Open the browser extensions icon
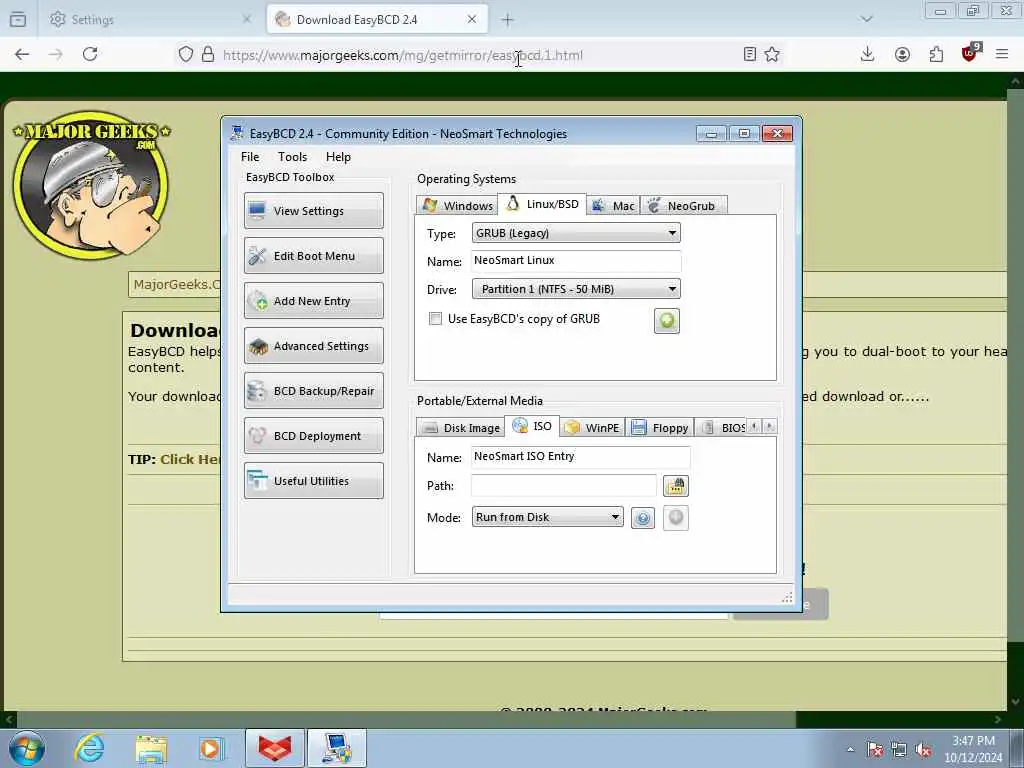Image resolution: width=1024 pixels, height=768 pixels. click(936, 54)
